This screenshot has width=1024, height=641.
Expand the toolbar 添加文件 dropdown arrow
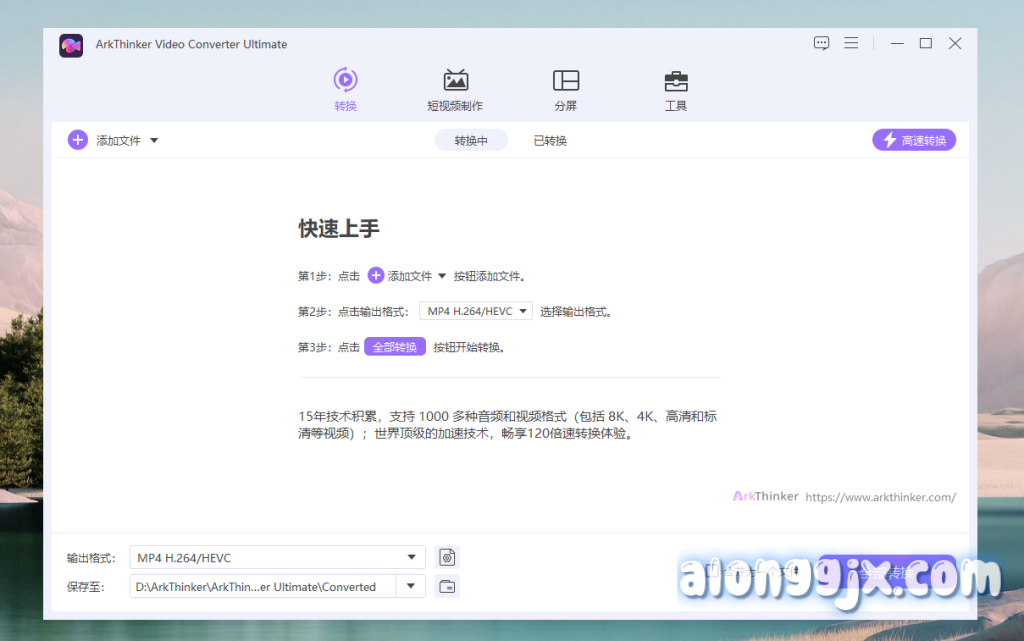(x=154, y=141)
